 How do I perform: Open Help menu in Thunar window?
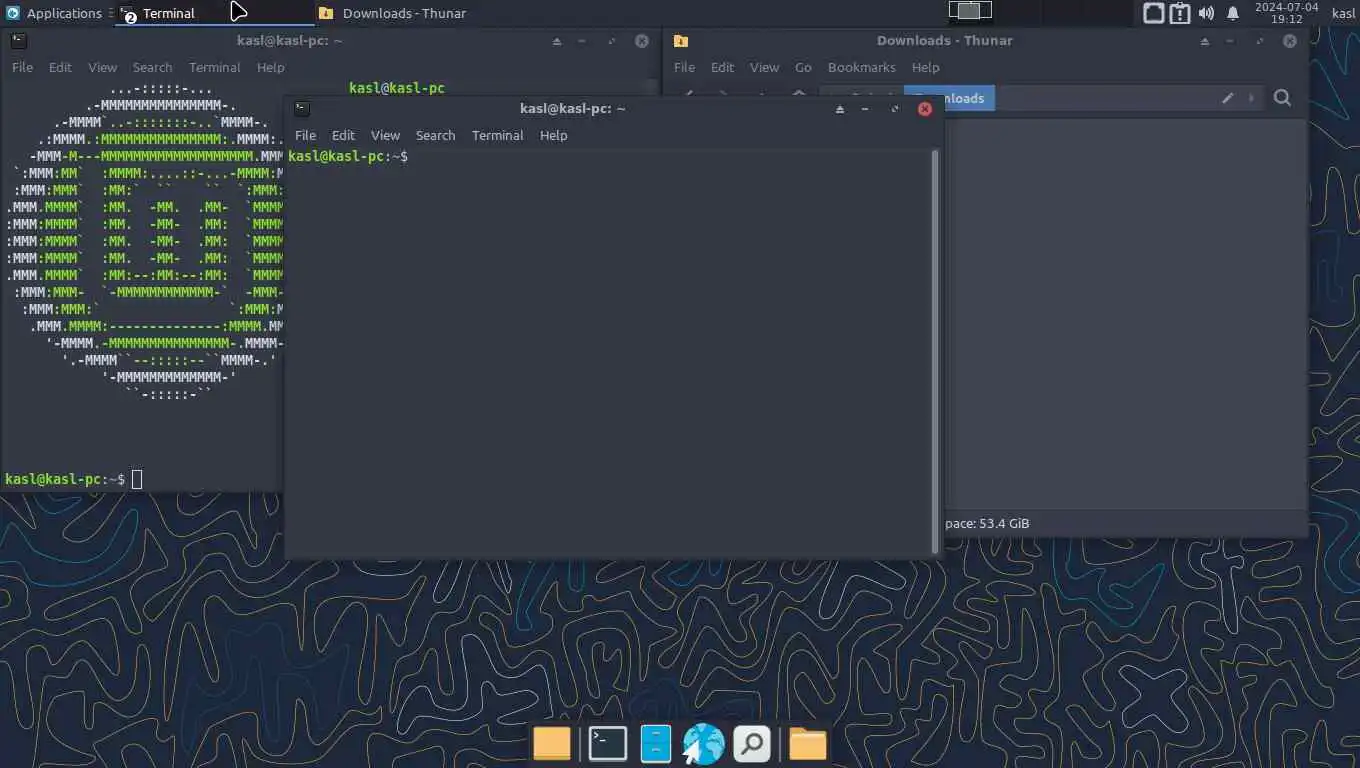(x=925, y=67)
